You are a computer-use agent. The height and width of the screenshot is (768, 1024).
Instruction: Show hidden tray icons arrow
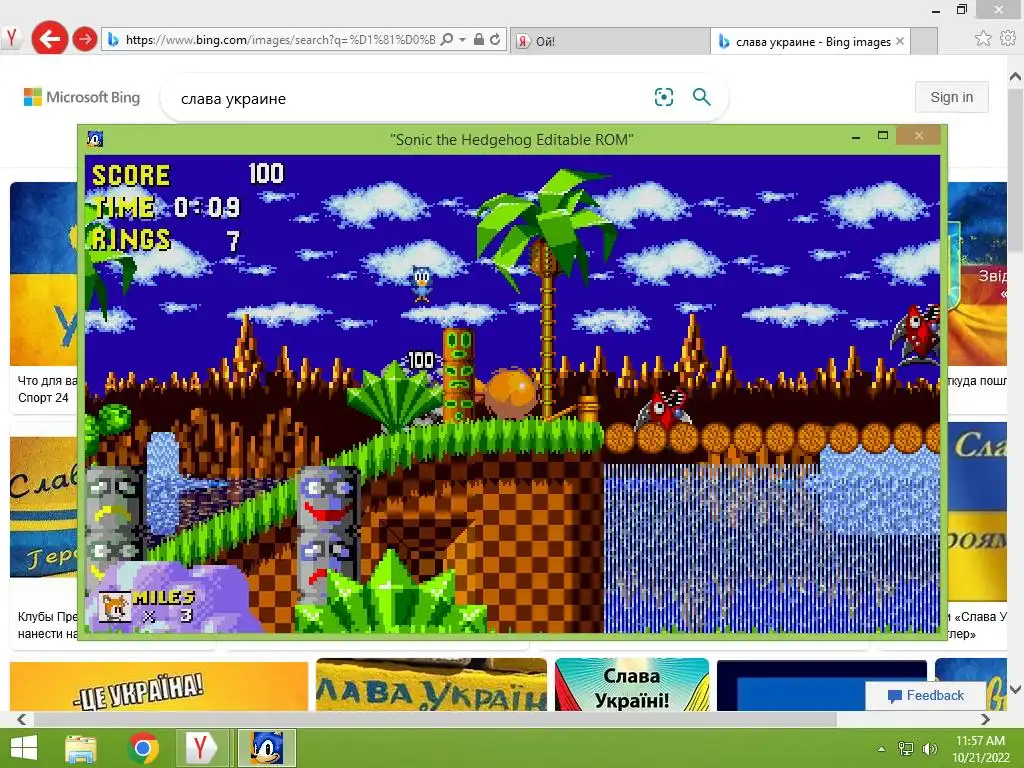[882, 749]
